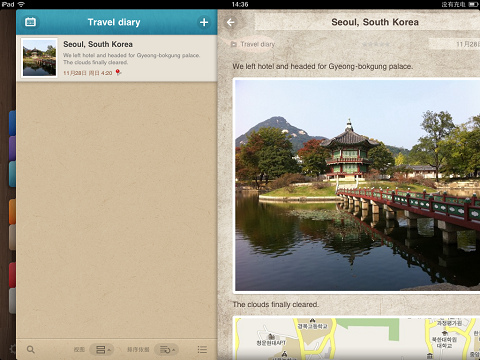Open the sort order dropdown
The width and height of the screenshot is (480, 360).
166,349
